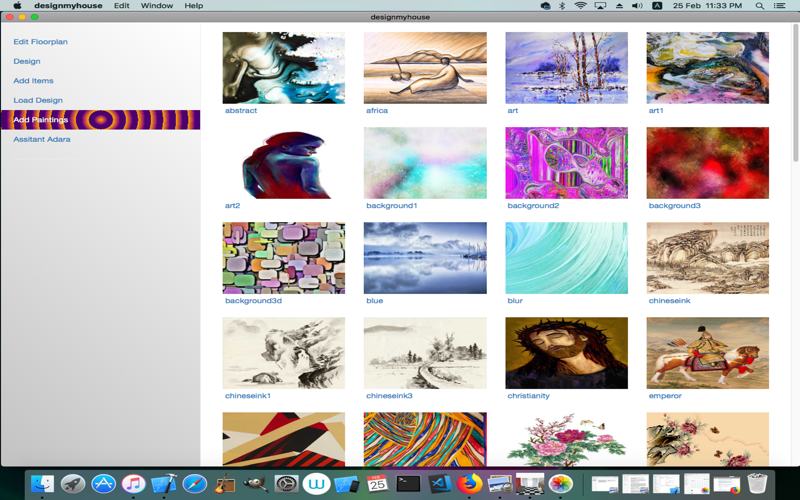Open the App Store dock icon
Viewport: 800px width, 500px height.
tap(103, 483)
